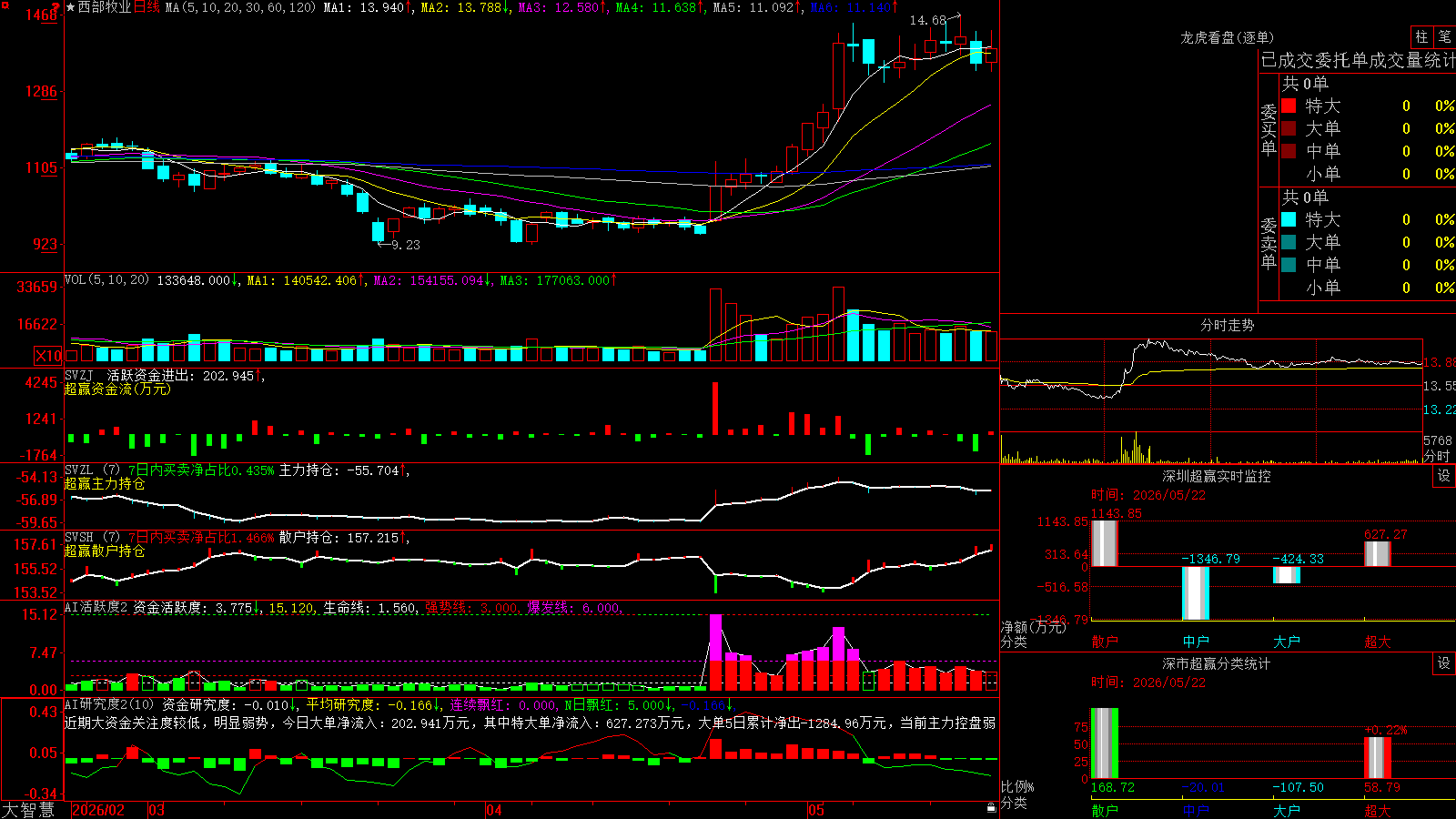Click the 超赢主力持仓 label

(105, 483)
